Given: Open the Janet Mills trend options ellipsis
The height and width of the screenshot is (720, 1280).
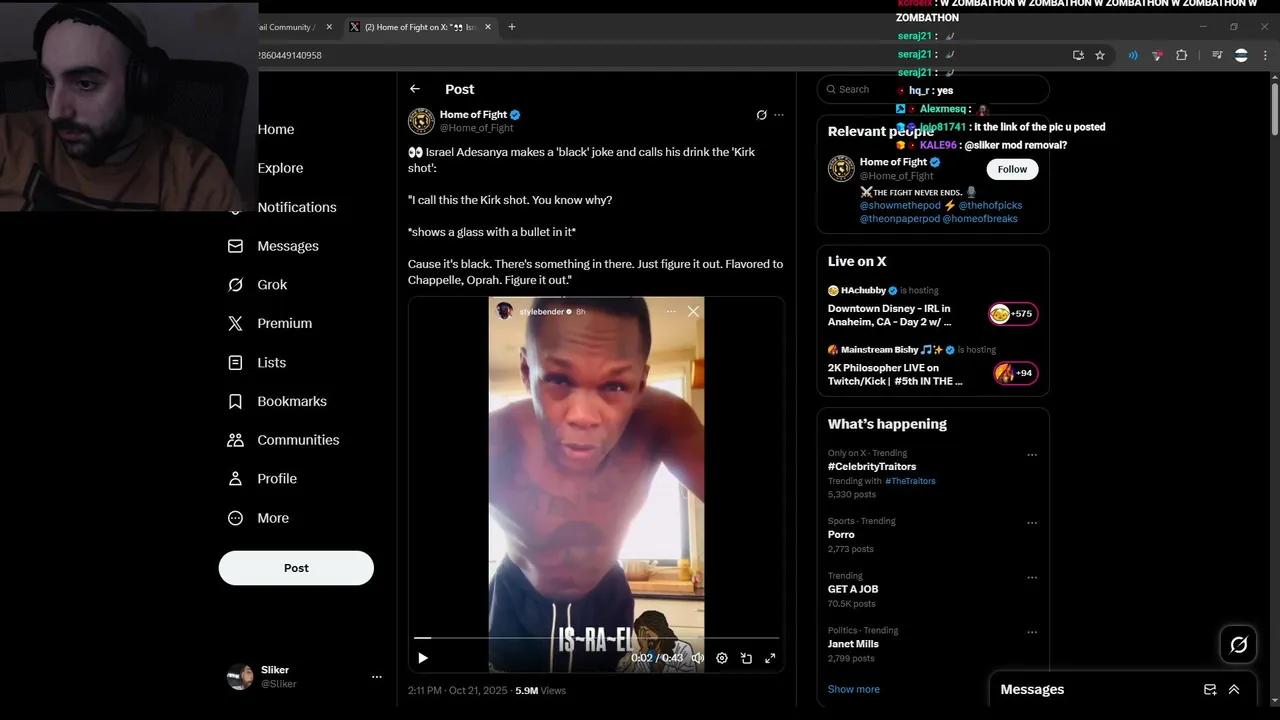Looking at the screenshot, I should click(1032, 633).
